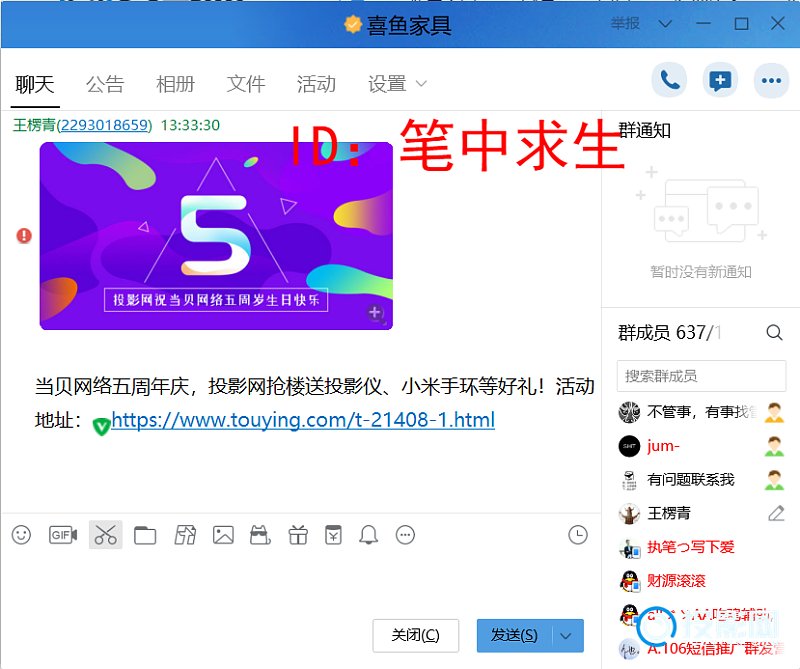
Task: Open the title bar dropdown chevron
Action: coord(665,24)
